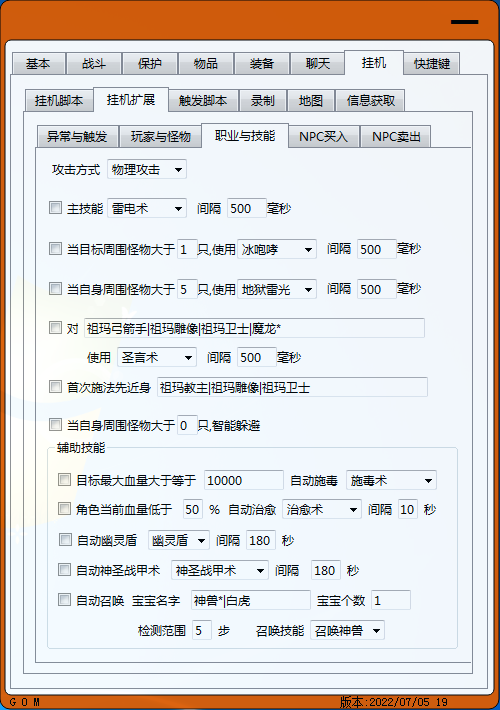This screenshot has width=500, height=710.
Task: Open the 装备 tab
Action: click(261, 63)
